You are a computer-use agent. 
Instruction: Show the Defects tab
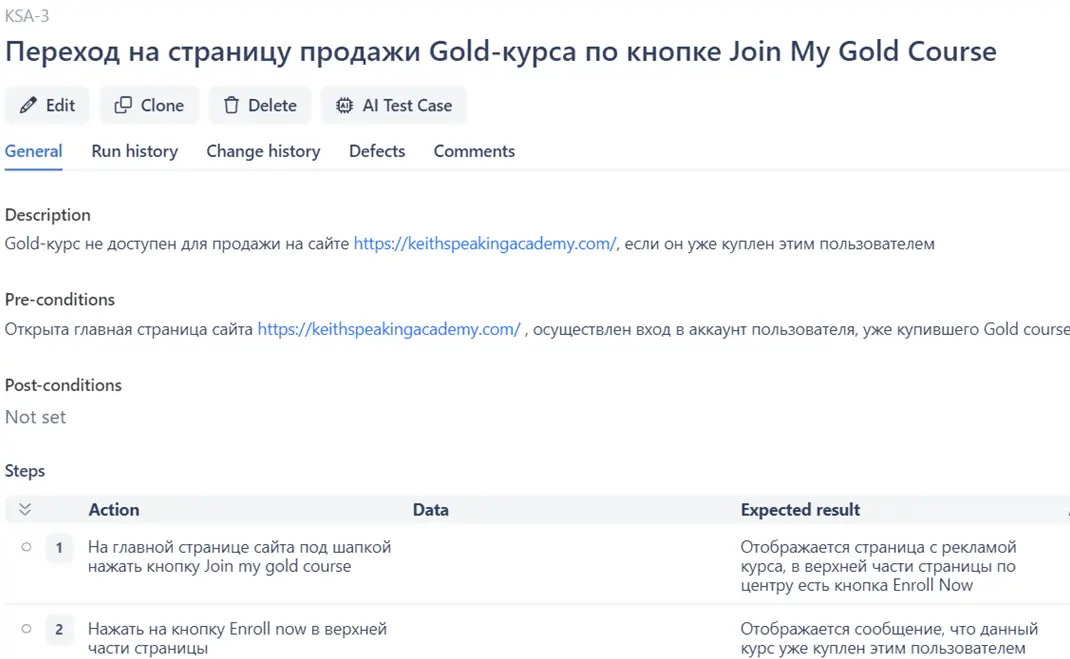click(377, 151)
